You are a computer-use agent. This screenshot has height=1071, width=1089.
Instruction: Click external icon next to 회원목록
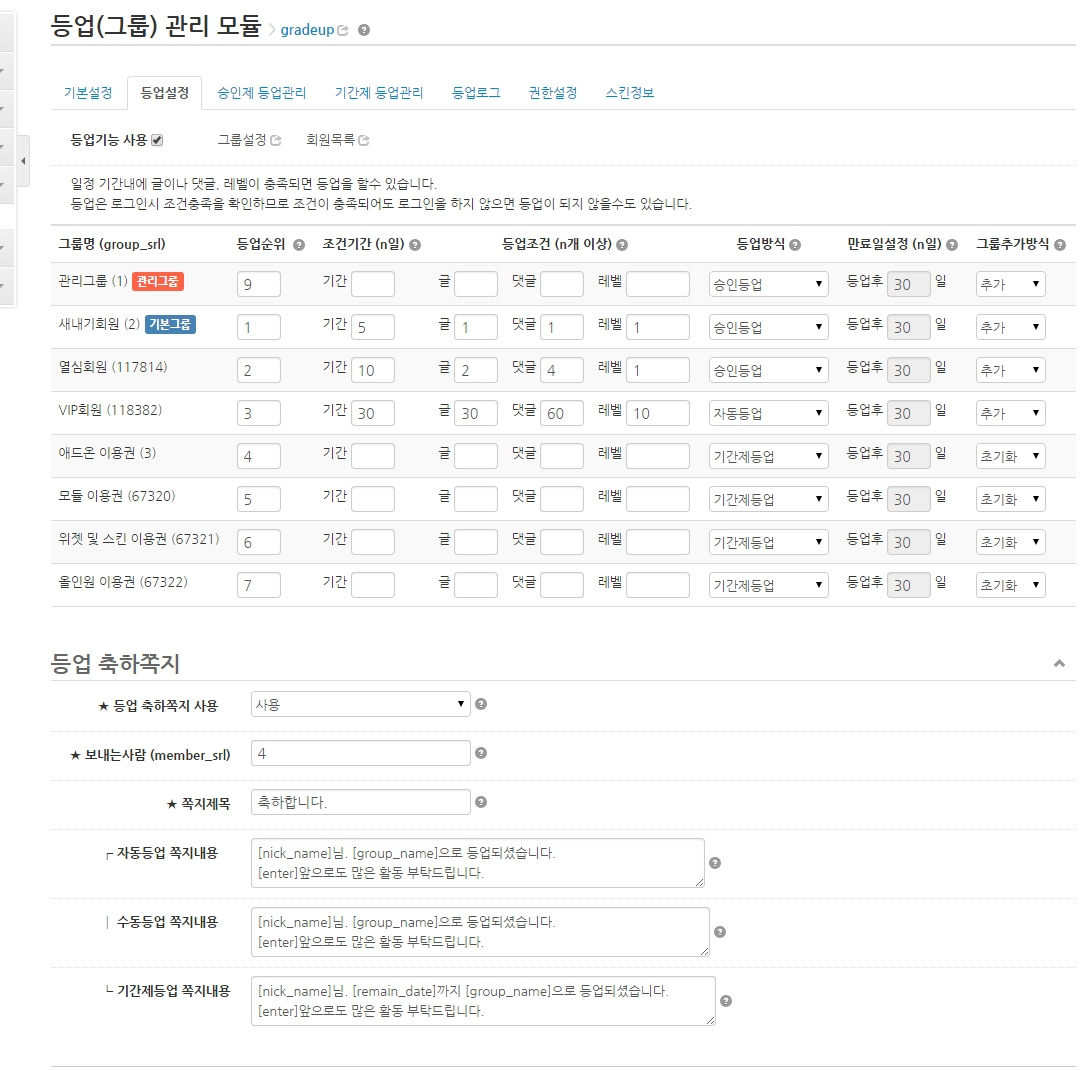tap(364, 140)
